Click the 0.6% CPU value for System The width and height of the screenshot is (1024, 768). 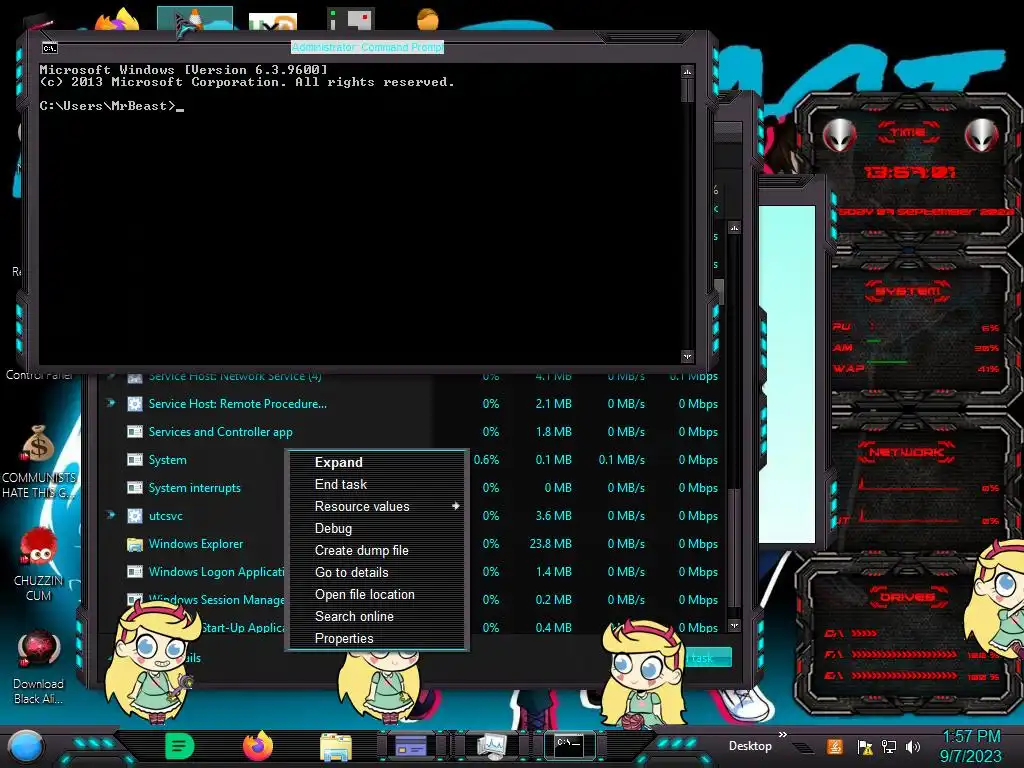[487, 460]
